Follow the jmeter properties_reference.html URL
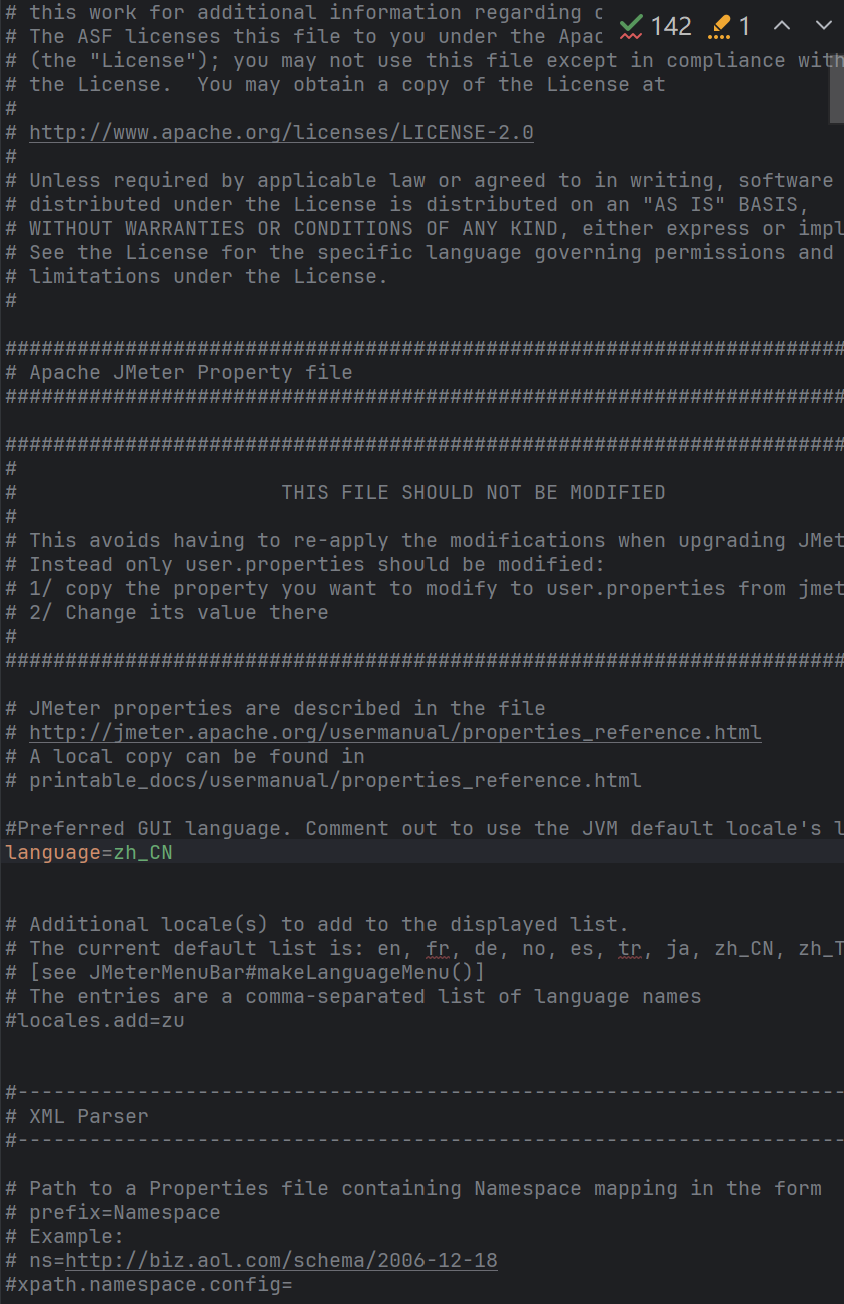844x1304 pixels. 395,732
